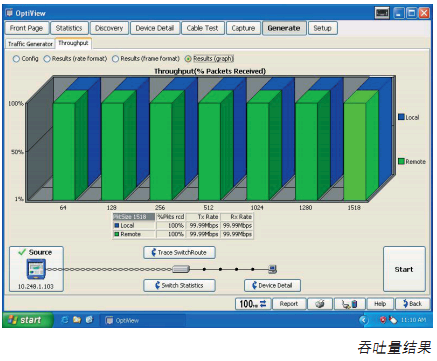Select the 1024 byte green bar
This screenshot has height=361, width=437.
[x=258, y=152]
